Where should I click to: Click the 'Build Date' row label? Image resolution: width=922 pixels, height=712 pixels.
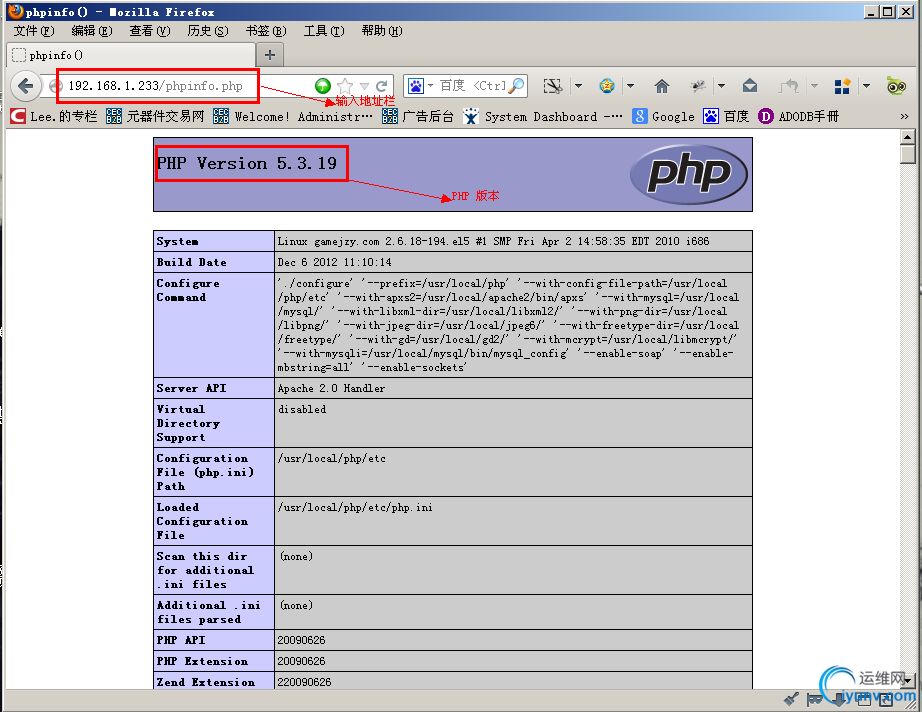coord(192,262)
